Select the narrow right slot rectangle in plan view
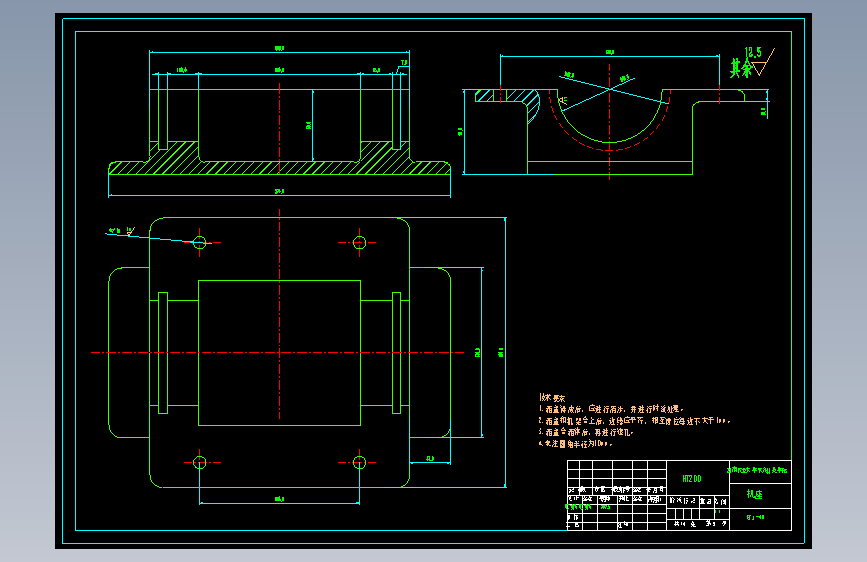 (x=396, y=353)
